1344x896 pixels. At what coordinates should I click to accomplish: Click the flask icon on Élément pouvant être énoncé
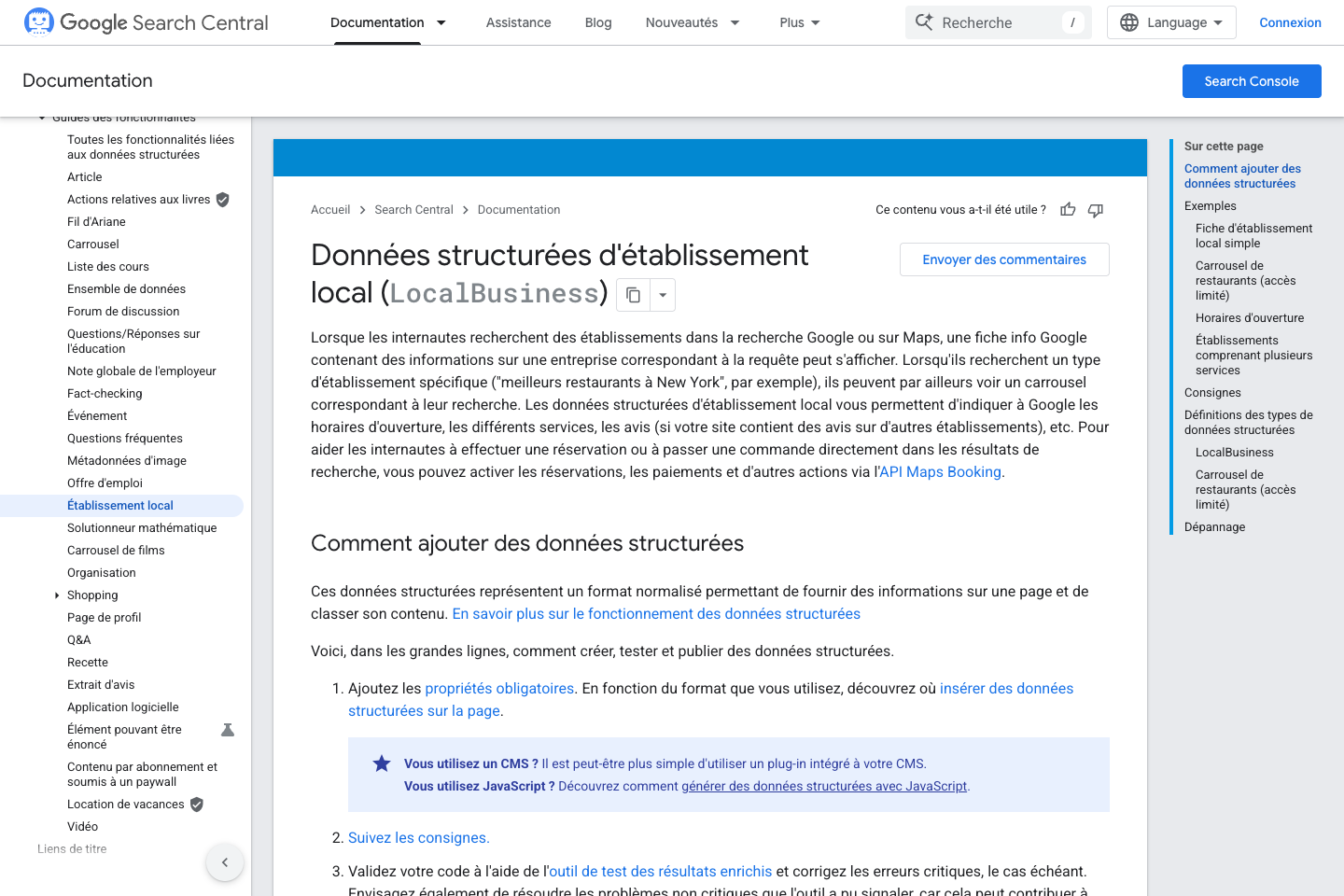[226, 729]
